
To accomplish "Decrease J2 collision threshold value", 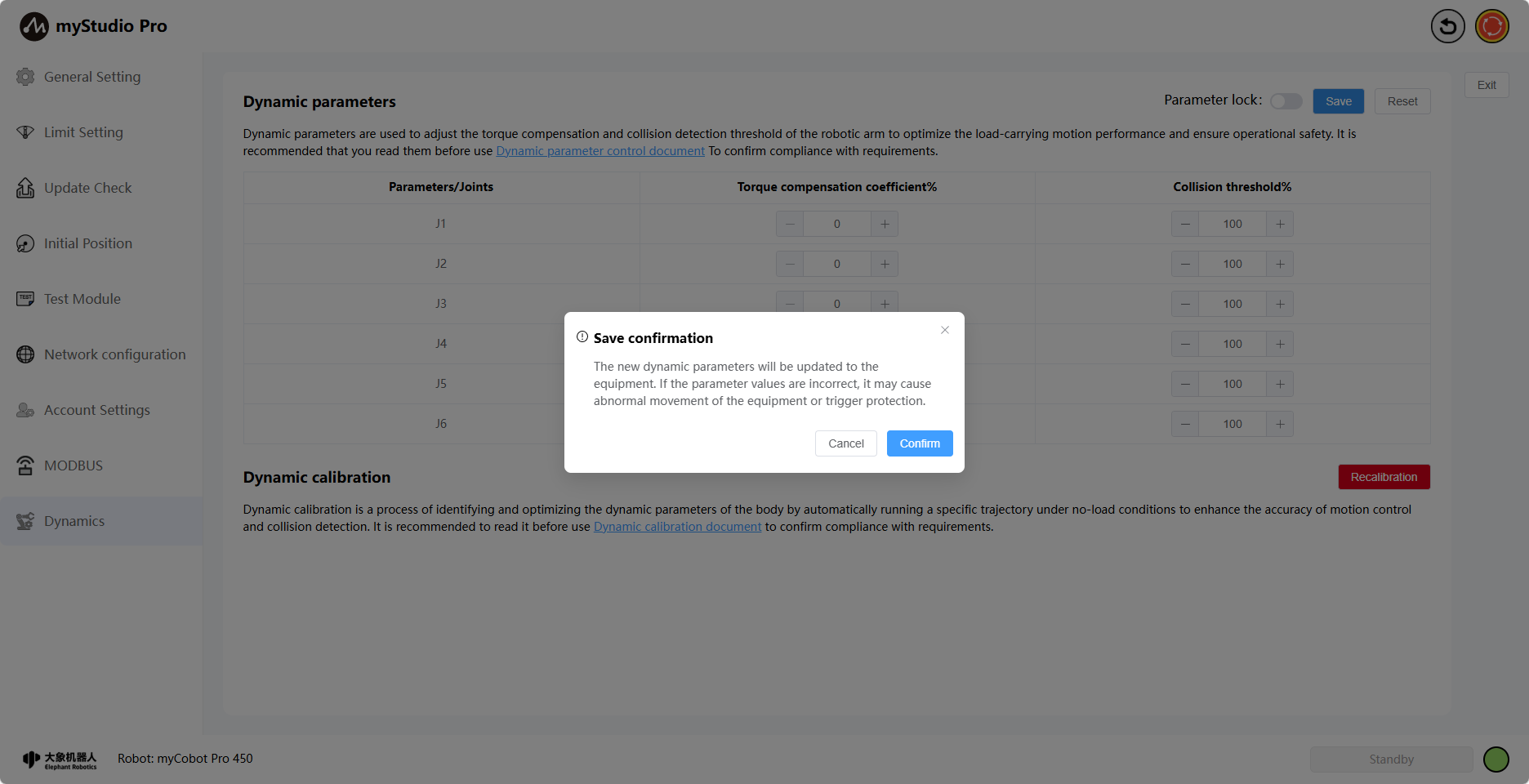I will click(x=1185, y=264).
